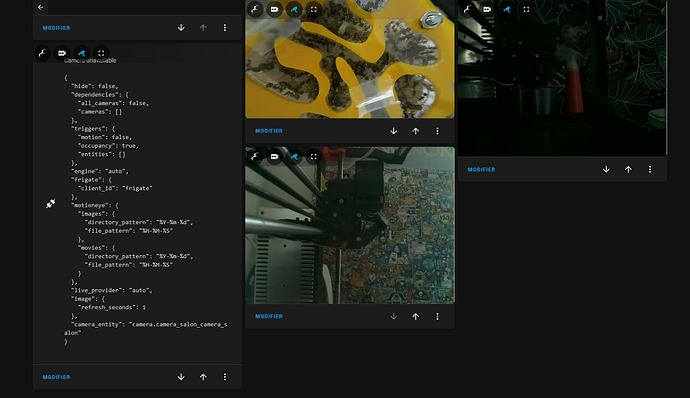Click the "Camera unavailable" message
This screenshot has height=398, width=690.
tap(90, 61)
